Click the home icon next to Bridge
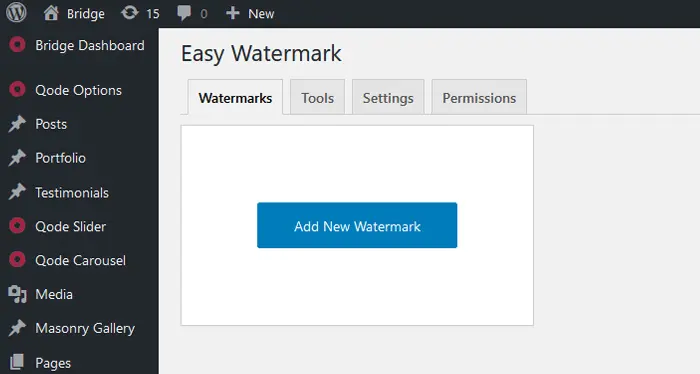 (51, 13)
